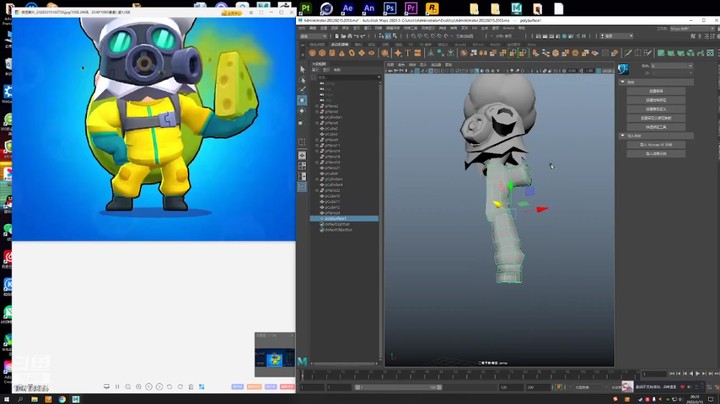Switch to four-view panel layout

click(302, 166)
